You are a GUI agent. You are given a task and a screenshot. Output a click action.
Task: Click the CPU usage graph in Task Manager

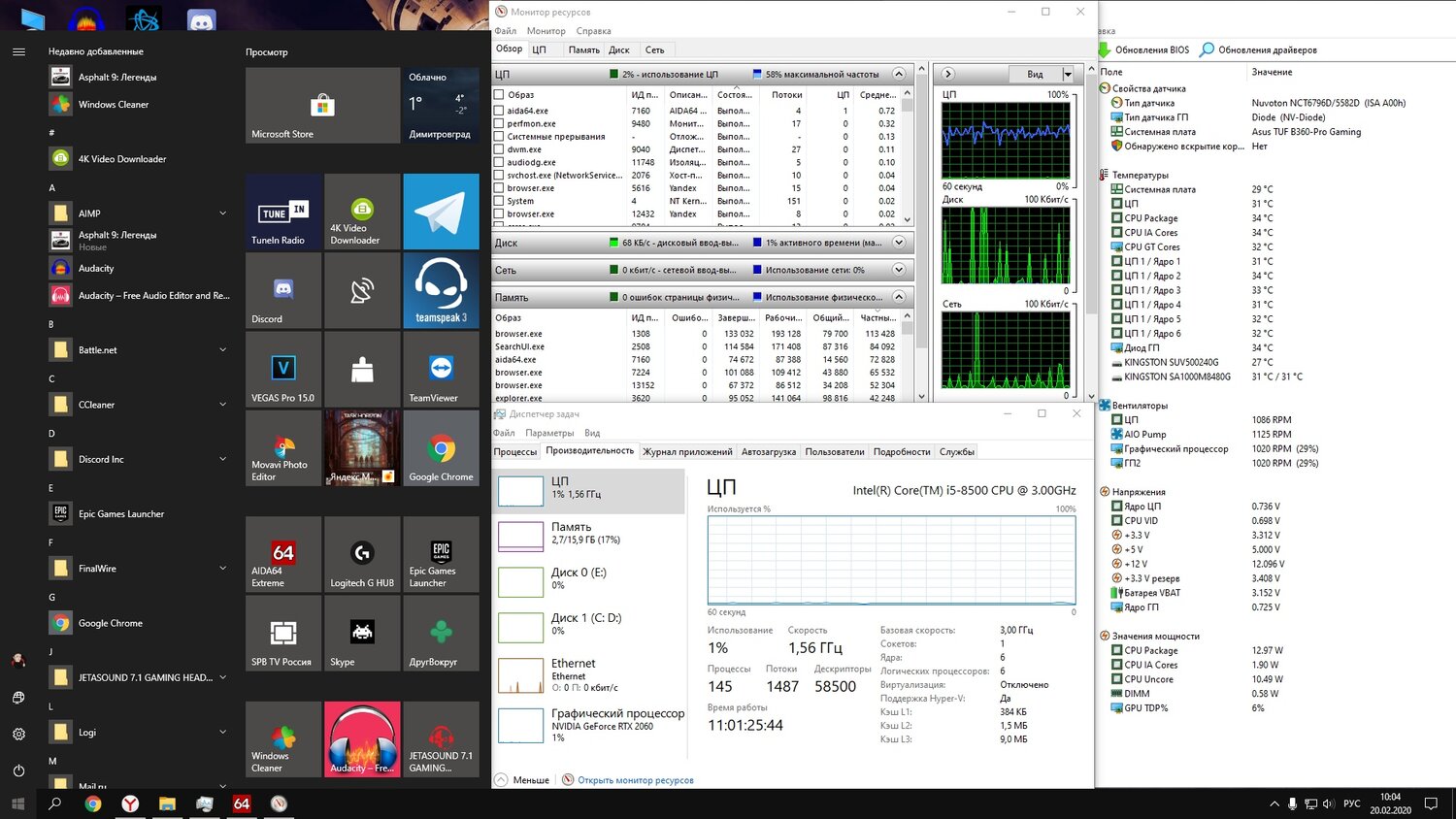click(891, 561)
